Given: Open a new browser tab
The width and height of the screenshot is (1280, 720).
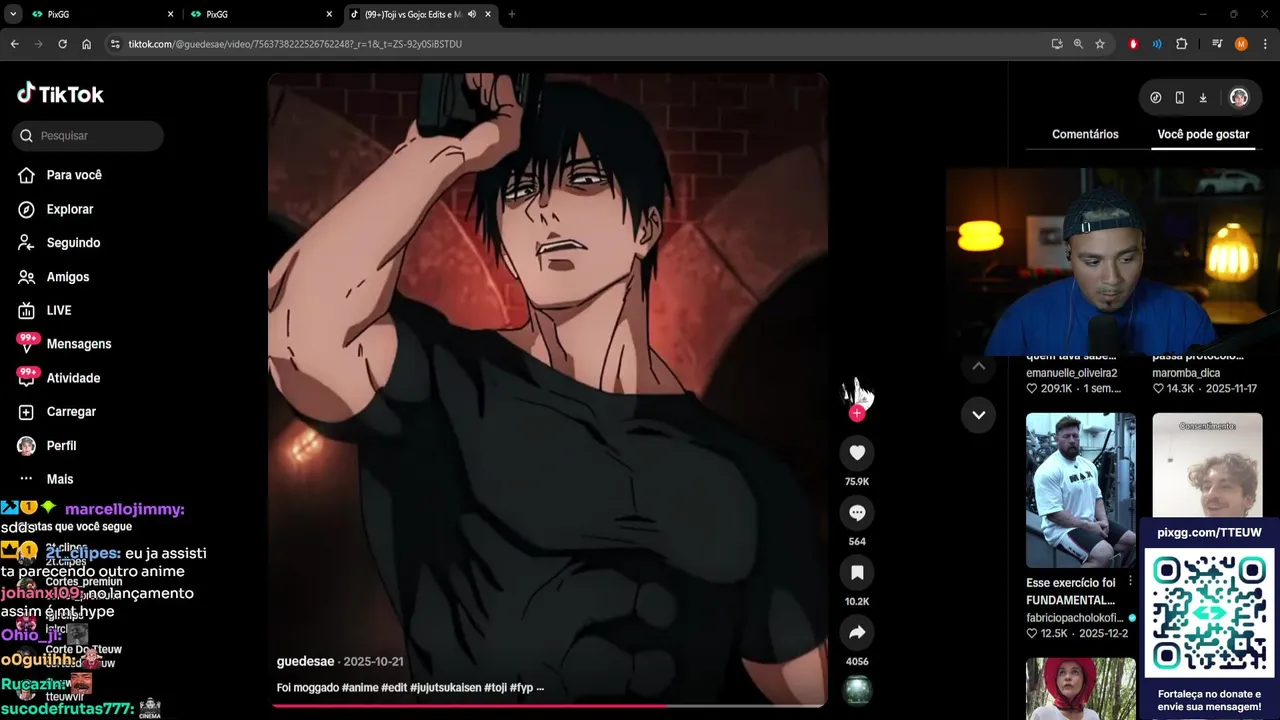Looking at the screenshot, I should pyautogui.click(x=512, y=14).
